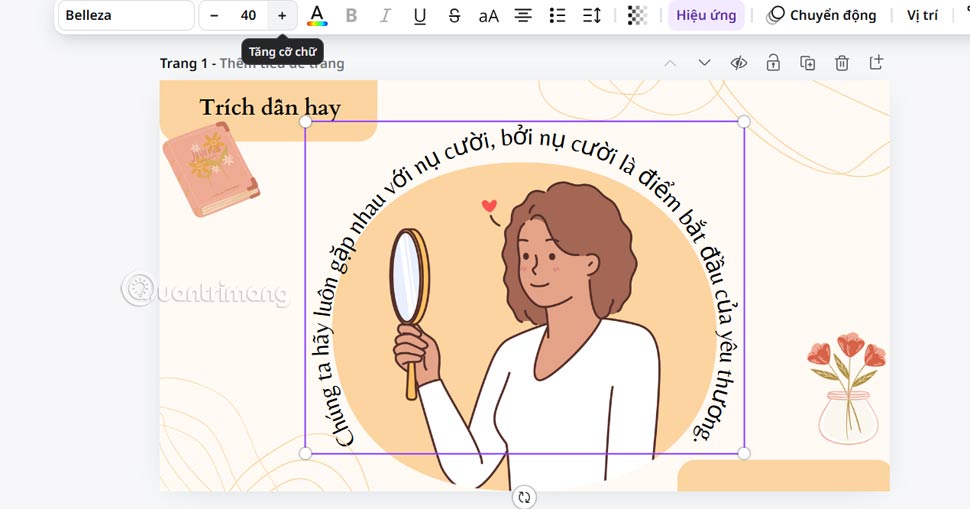Select the curved quote text
Viewport: 970px width, 509px height.
tap(525, 287)
